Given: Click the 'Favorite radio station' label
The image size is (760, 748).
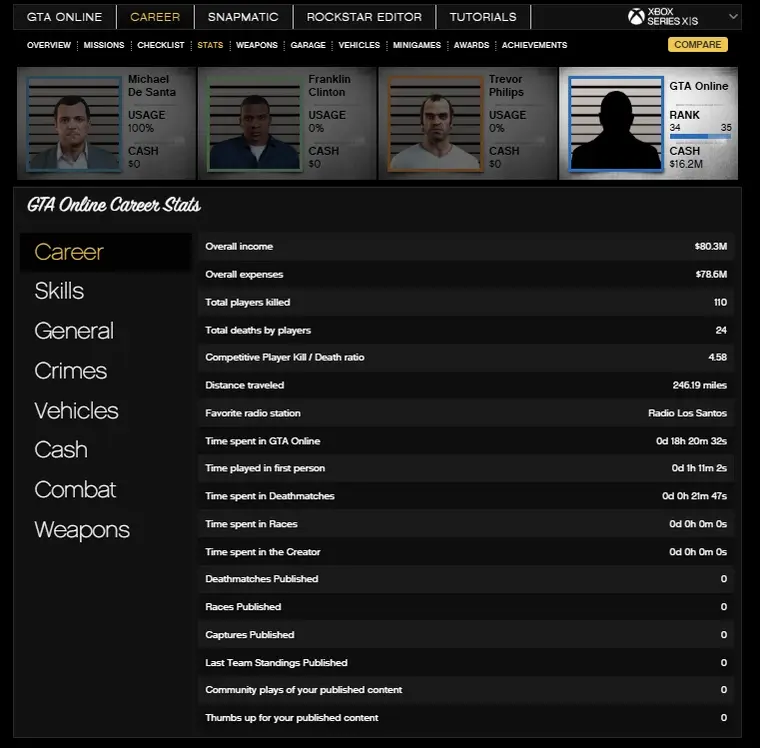Looking at the screenshot, I should point(253,413).
